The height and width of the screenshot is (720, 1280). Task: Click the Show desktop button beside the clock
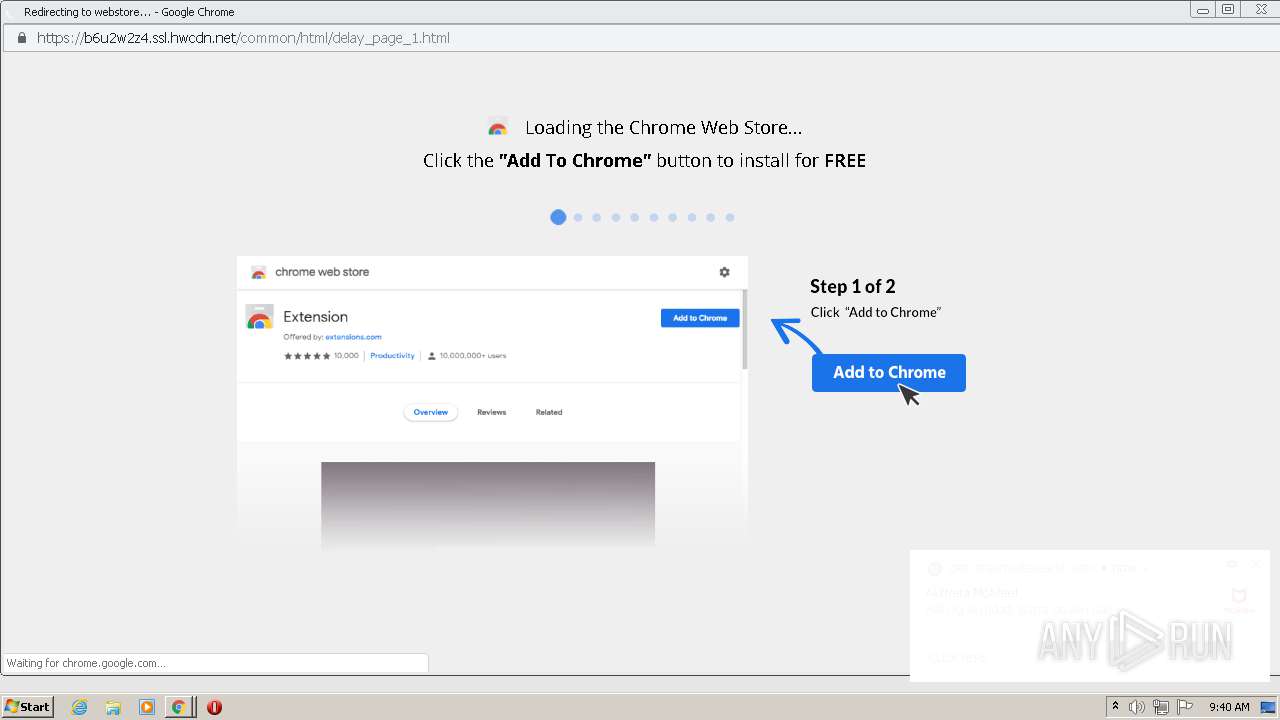(1268, 707)
